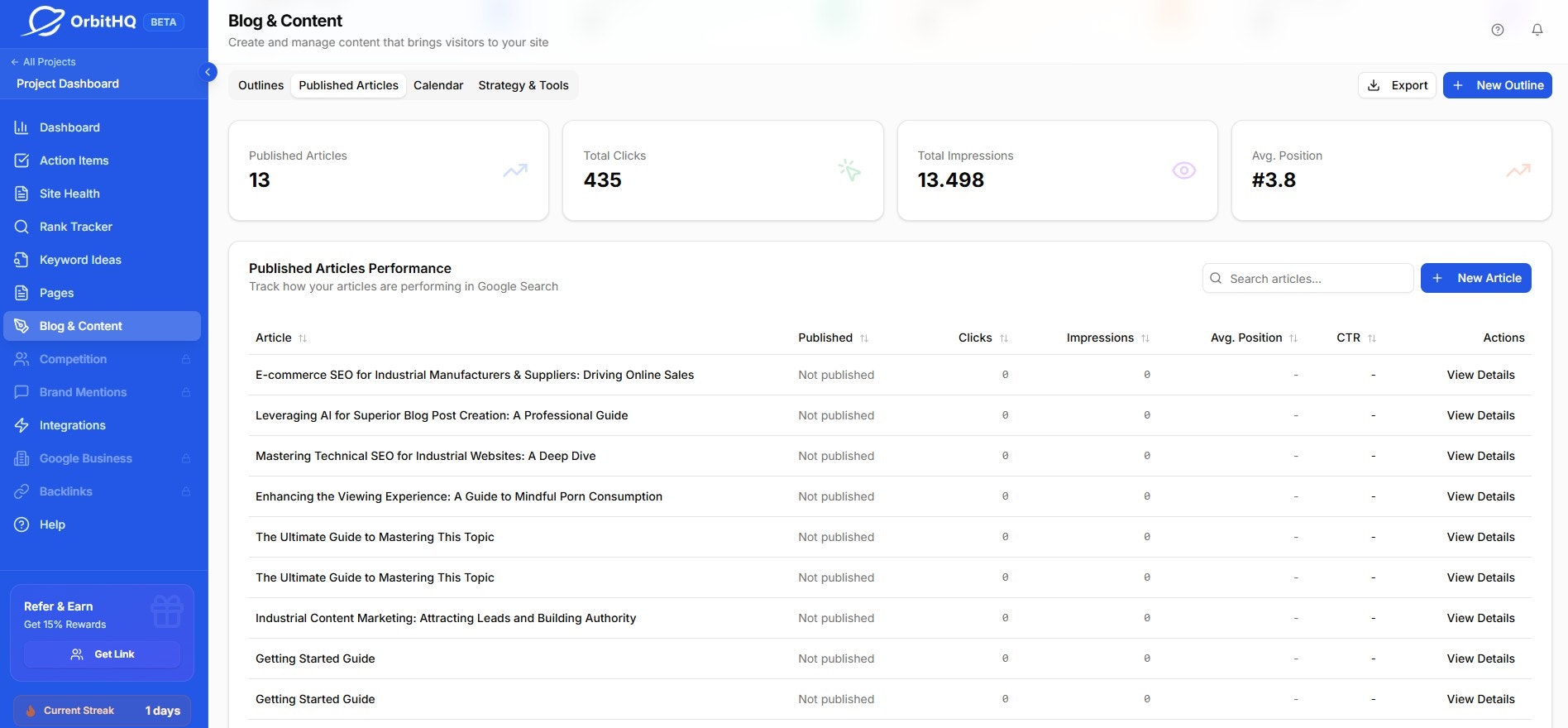Click the Google Business building icon
The width and height of the screenshot is (1568, 728).
pyautogui.click(x=22, y=458)
